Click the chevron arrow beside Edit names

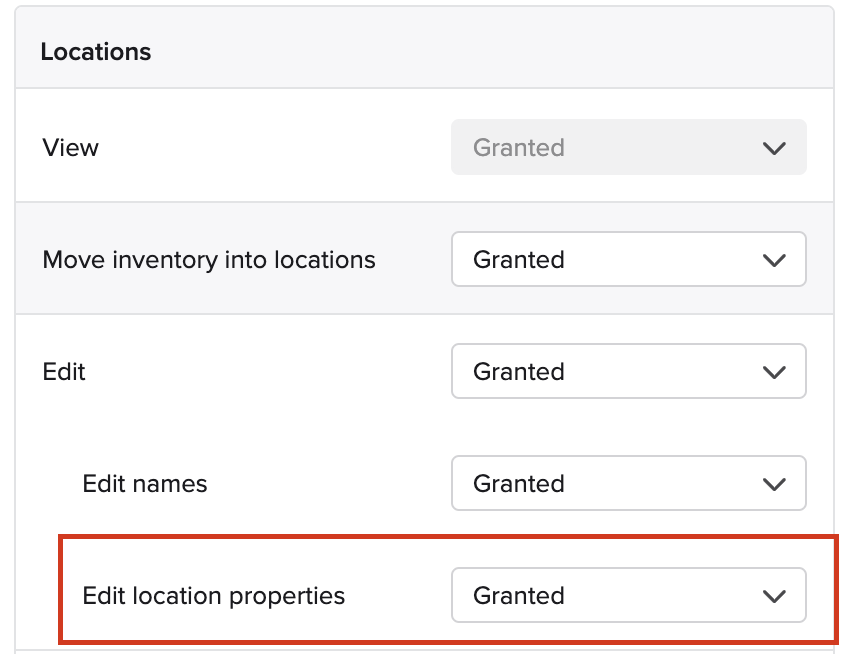point(774,484)
